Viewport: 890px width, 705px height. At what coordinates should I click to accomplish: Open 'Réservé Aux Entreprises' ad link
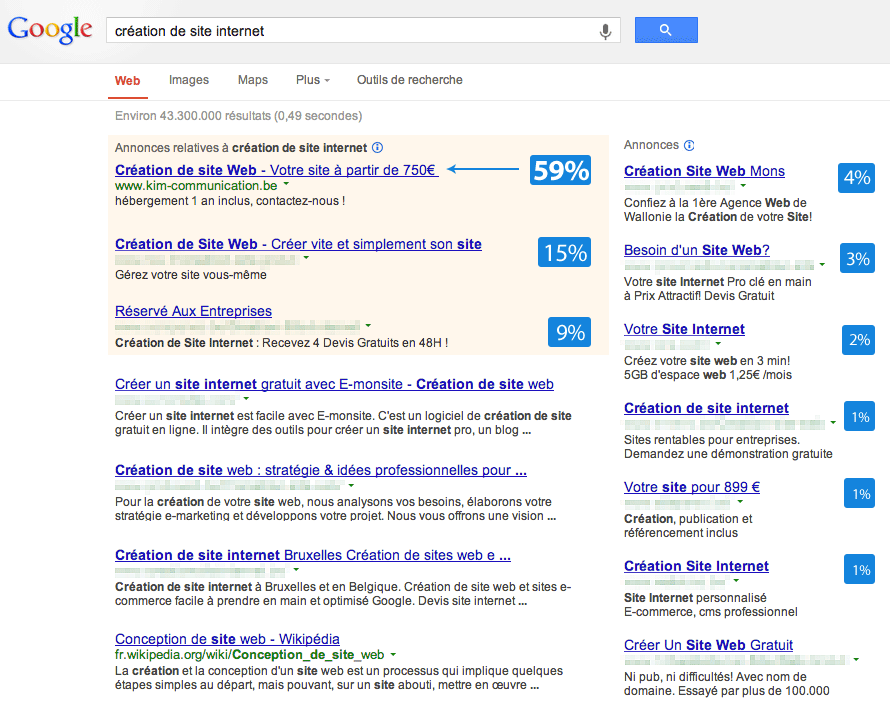pyautogui.click(x=193, y=311)
